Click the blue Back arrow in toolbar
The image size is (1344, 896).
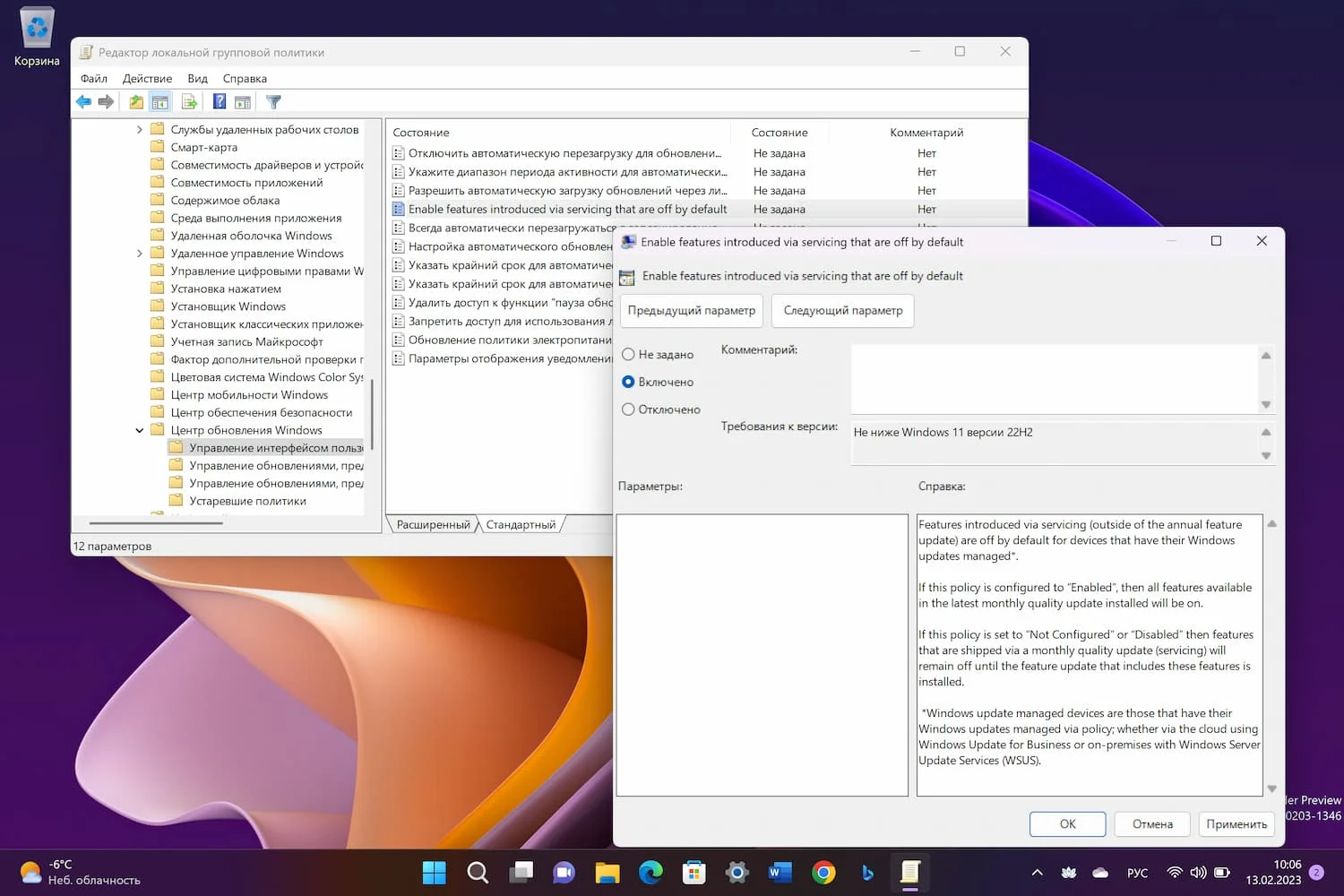(83, 102)
